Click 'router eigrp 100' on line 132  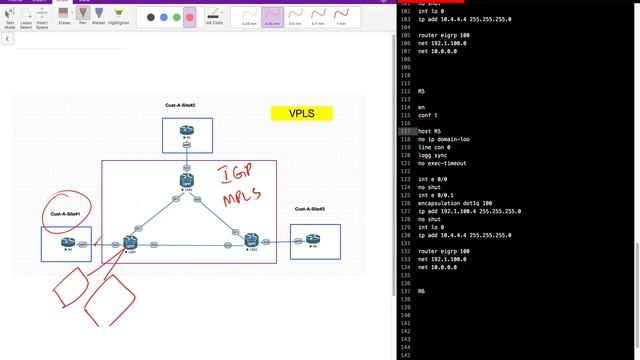tap(444, 251)
